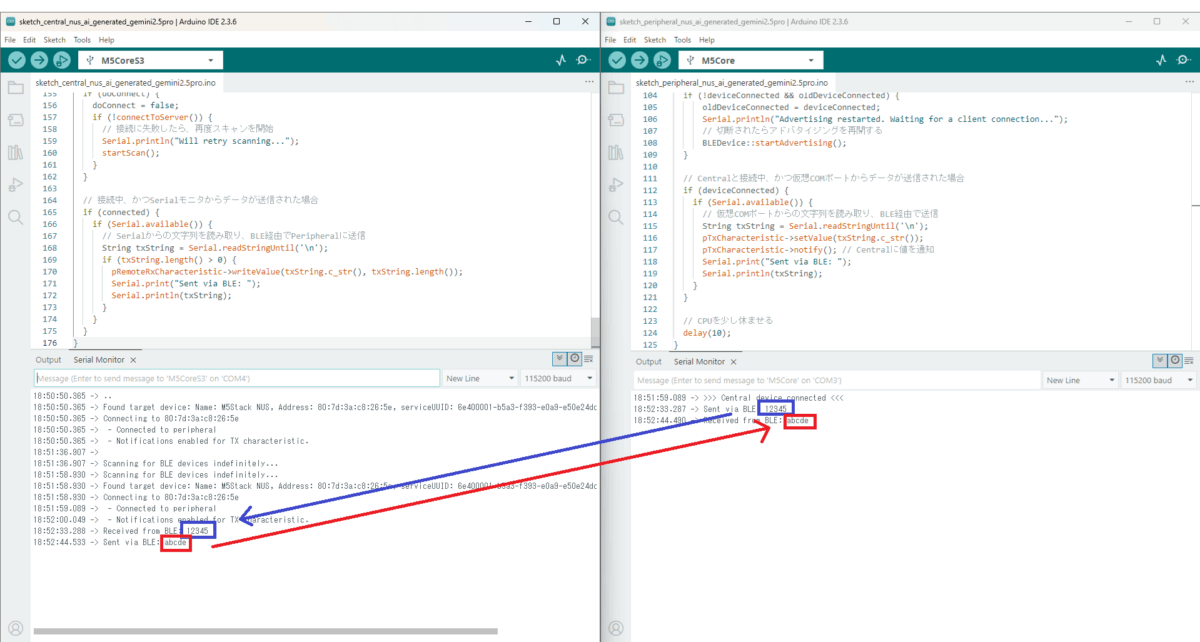Switch to Output tab in M5Core window
The width and height of the screenshot is (1200, 642).
(649, 361)
